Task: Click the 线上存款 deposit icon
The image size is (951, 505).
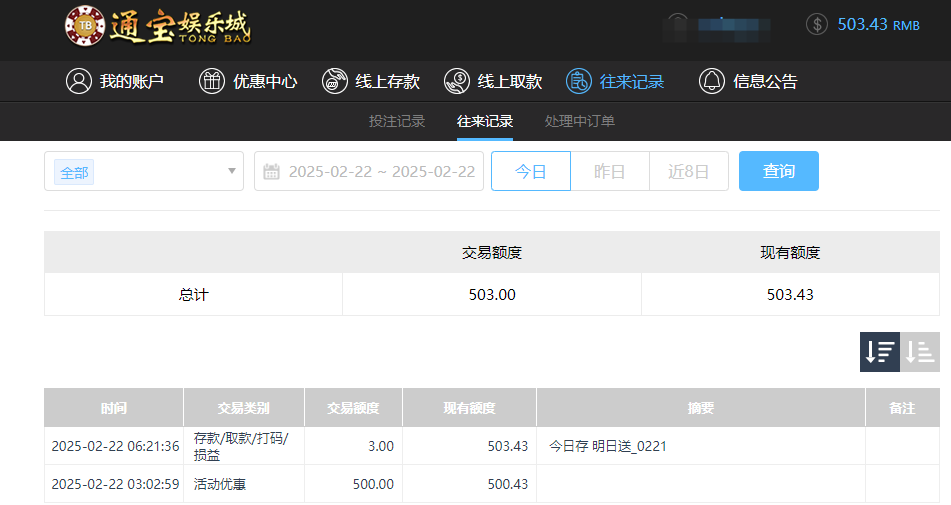Action: point(335,81)
